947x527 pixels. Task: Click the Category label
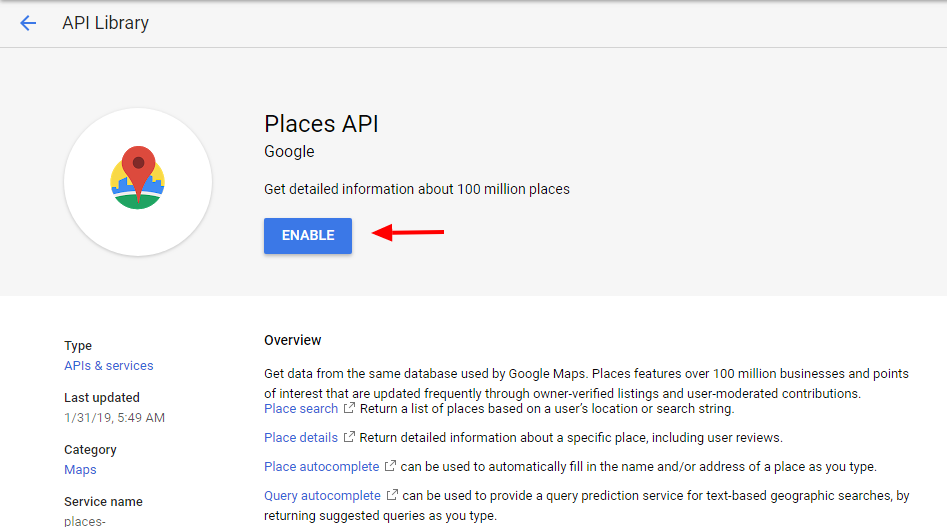coord(90,450)
